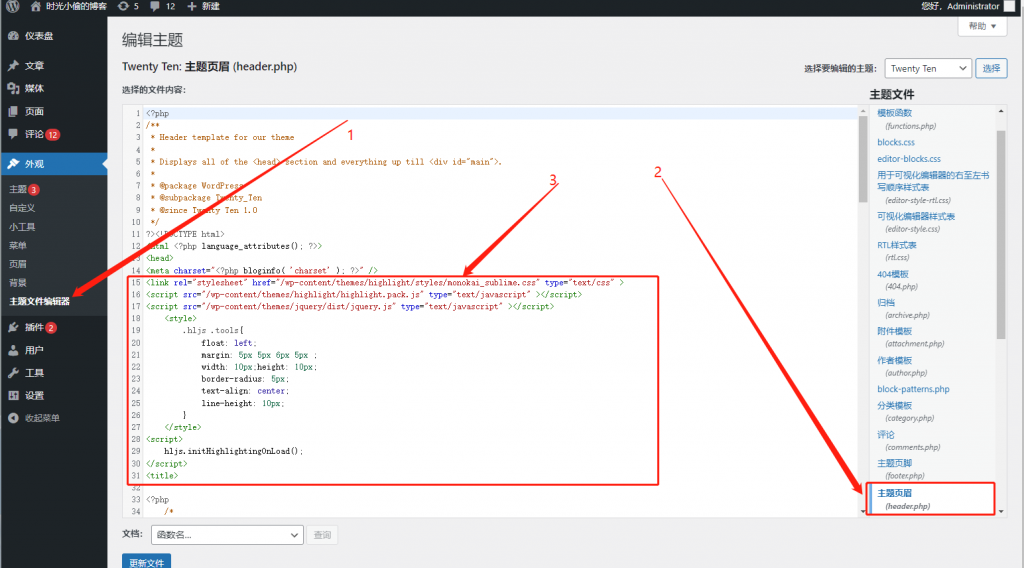Go to Themes submenu with 3 updates
This screenshot has height=568, width=1024.
[24, 189]
